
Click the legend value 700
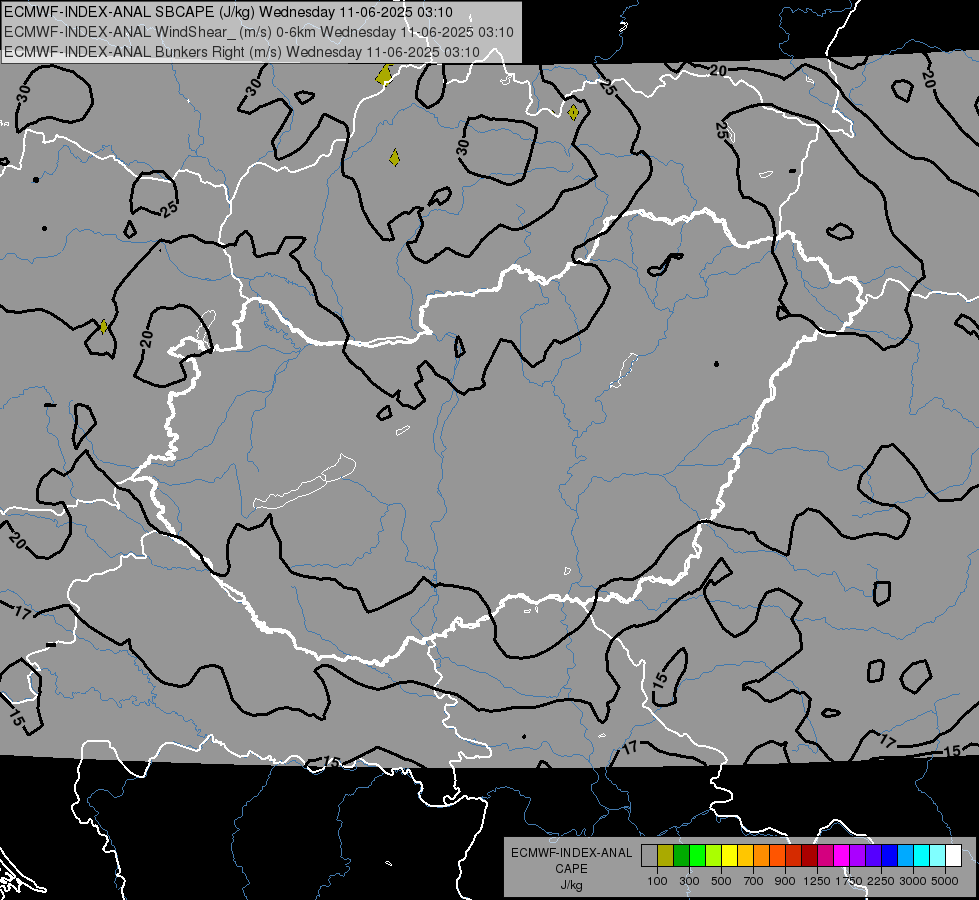(754, 881)
